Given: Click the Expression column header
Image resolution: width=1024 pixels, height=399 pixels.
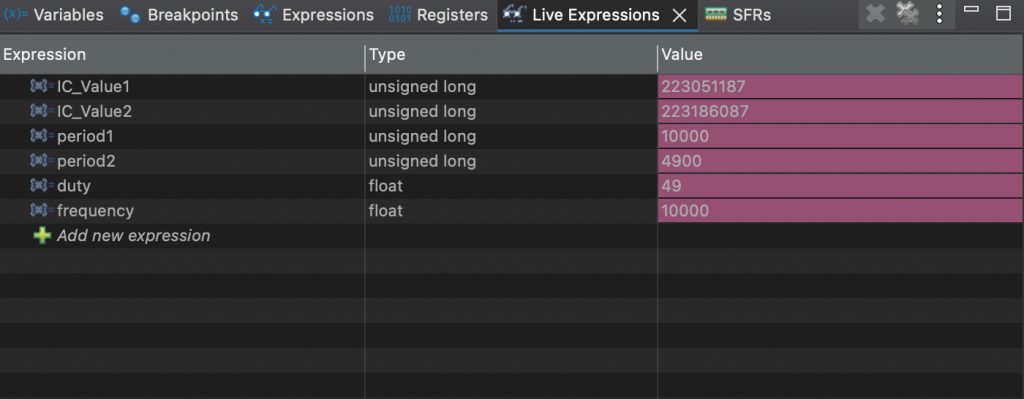Looking at the screenshot, I should coord(182,55).
